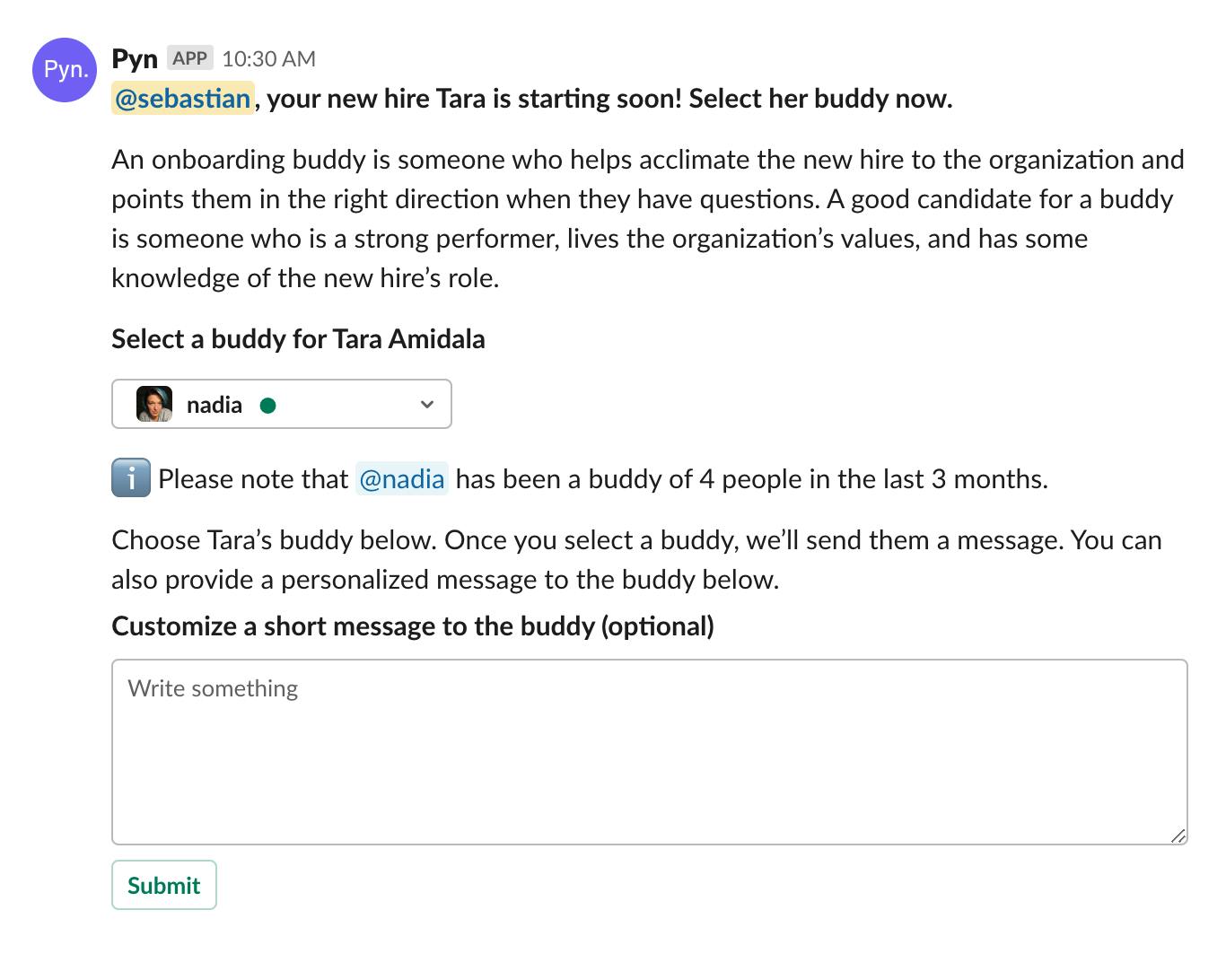Click the chevron arrow on the buddy selector
The image size is (1226, 980).
point(426,404)
